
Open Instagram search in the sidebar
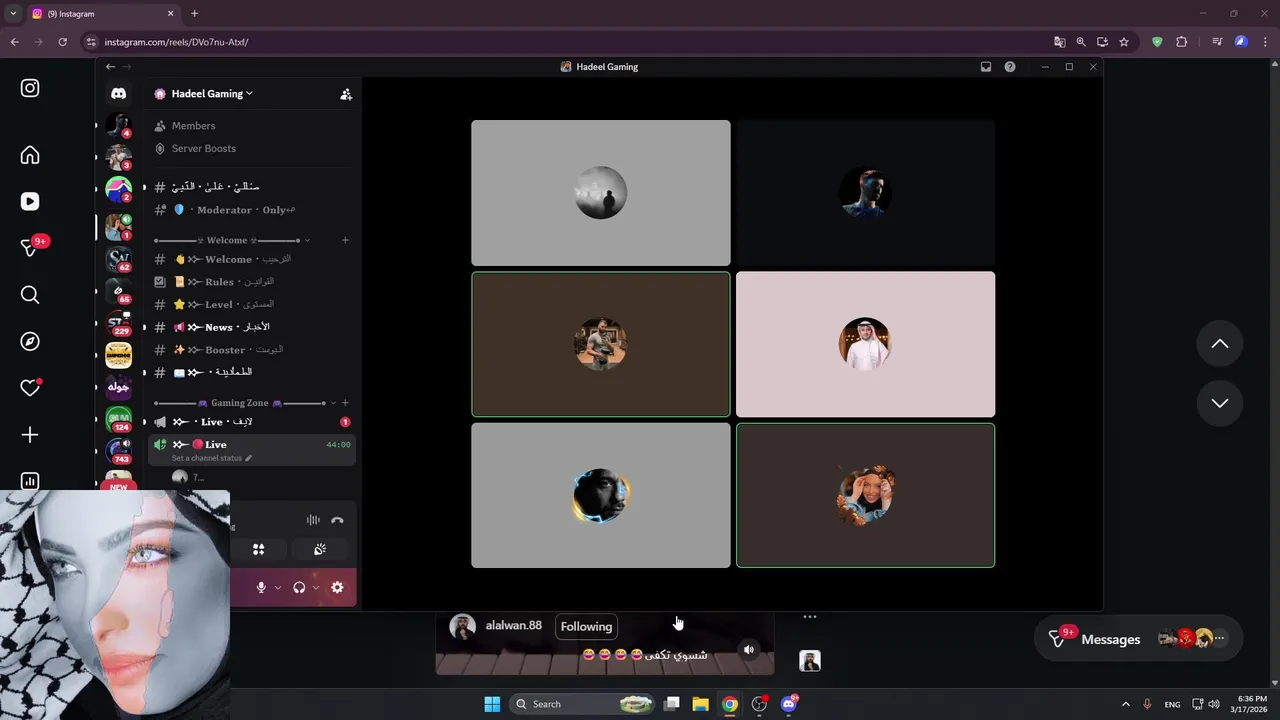pyautogui.click(x=30, y=294)
